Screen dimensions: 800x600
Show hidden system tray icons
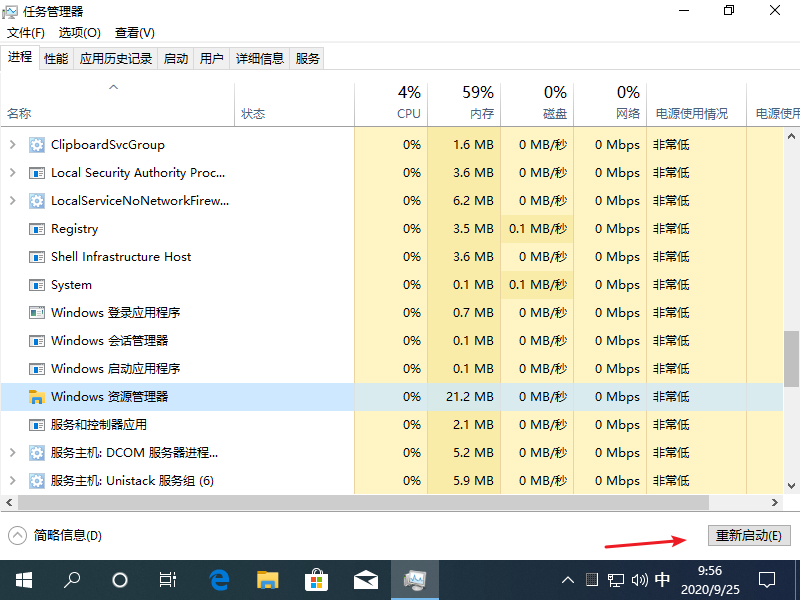tap(568, 579)
